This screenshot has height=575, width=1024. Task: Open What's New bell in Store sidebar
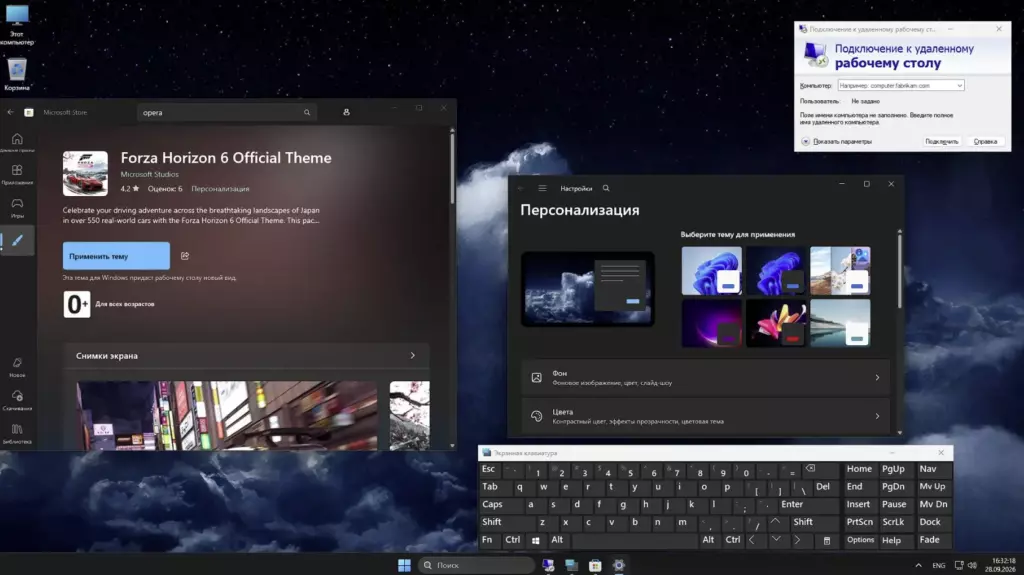pos(17,367)
